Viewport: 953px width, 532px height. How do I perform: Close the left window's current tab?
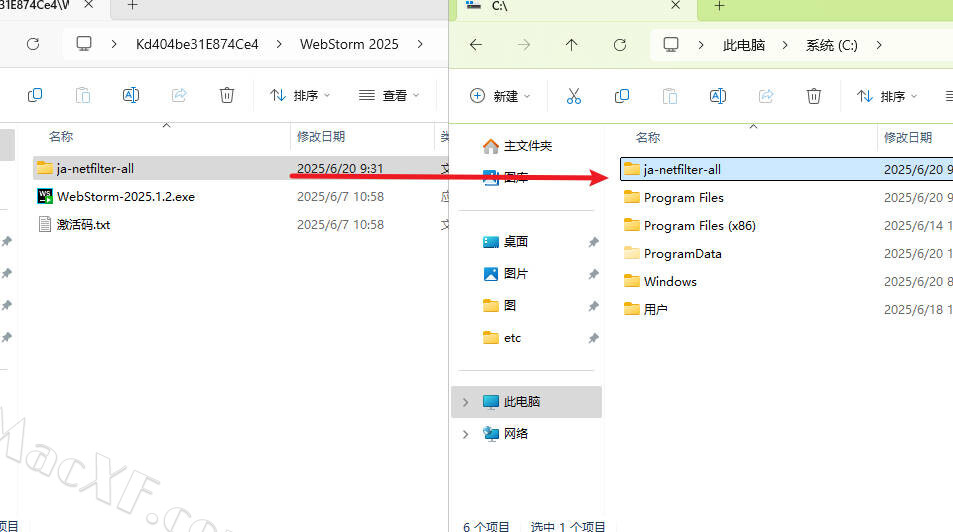coord(88,5)
